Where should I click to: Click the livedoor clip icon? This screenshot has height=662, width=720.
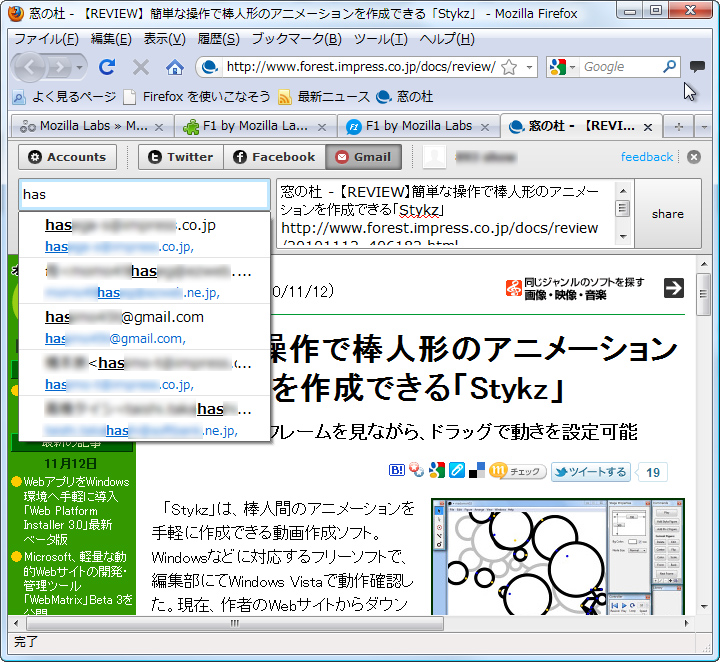[x=457, y=470]
